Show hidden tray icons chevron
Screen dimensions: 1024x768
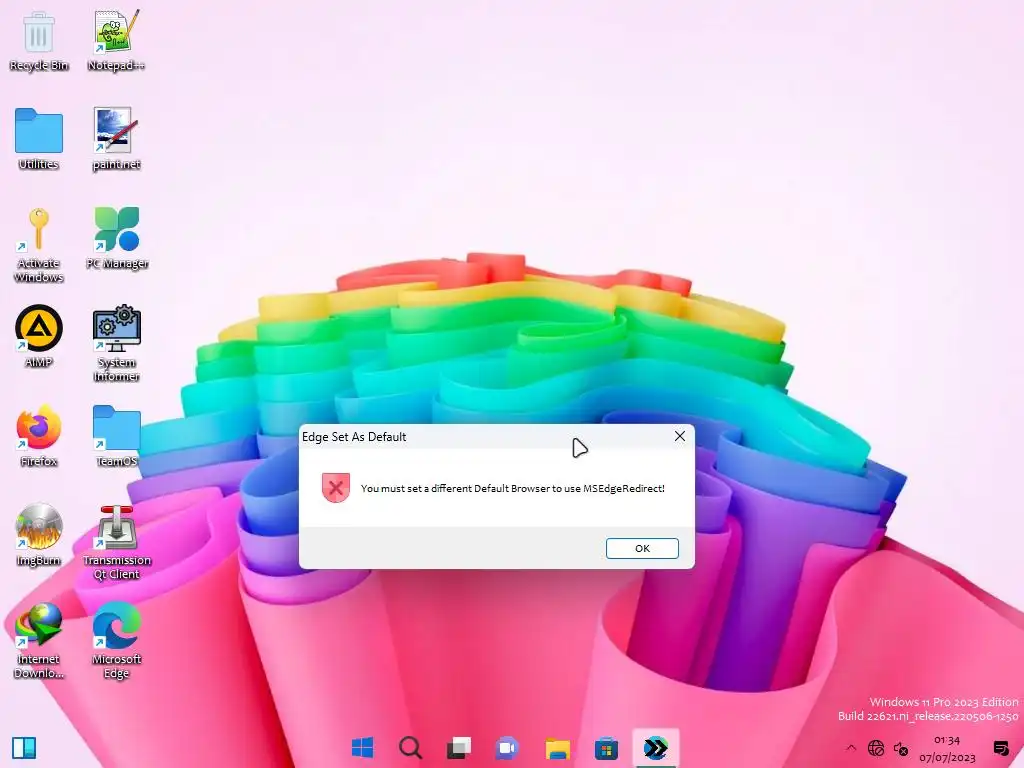tap(851, 748)
